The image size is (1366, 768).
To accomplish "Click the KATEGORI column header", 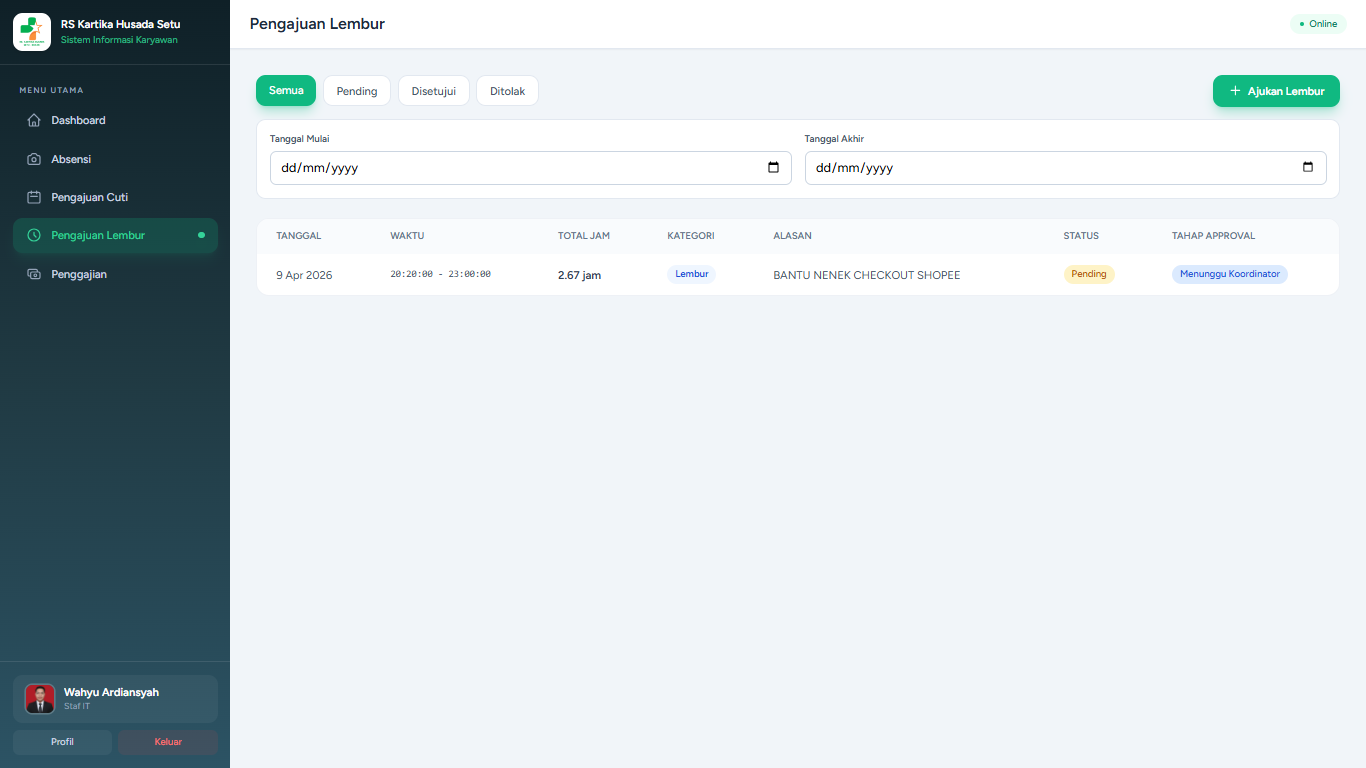I will pos(691,236).
